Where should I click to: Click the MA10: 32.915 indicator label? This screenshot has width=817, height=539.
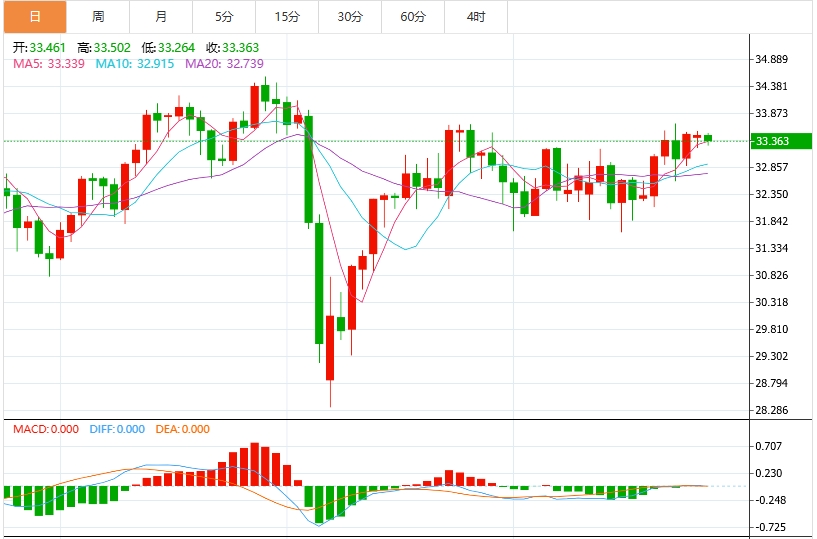coord(134,64)
